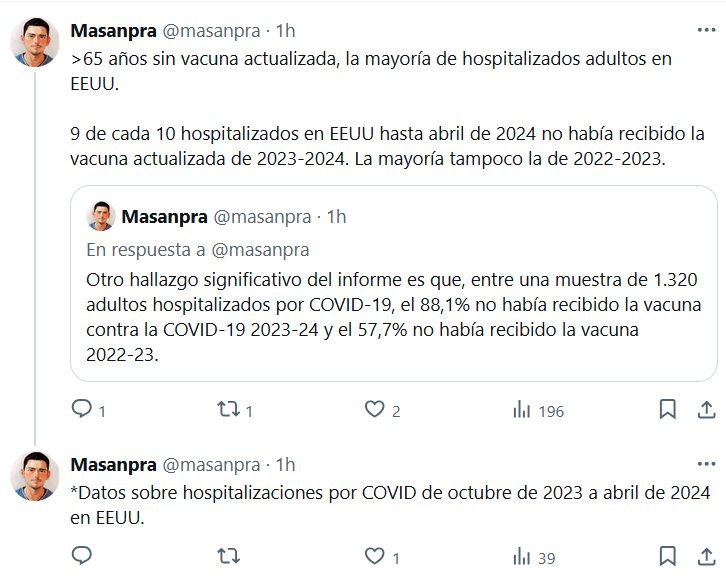Share the first tweet

(x=704, y=409)
